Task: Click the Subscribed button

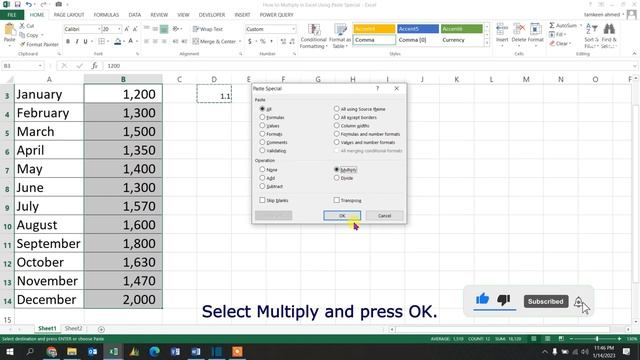Action: point(546,301)
